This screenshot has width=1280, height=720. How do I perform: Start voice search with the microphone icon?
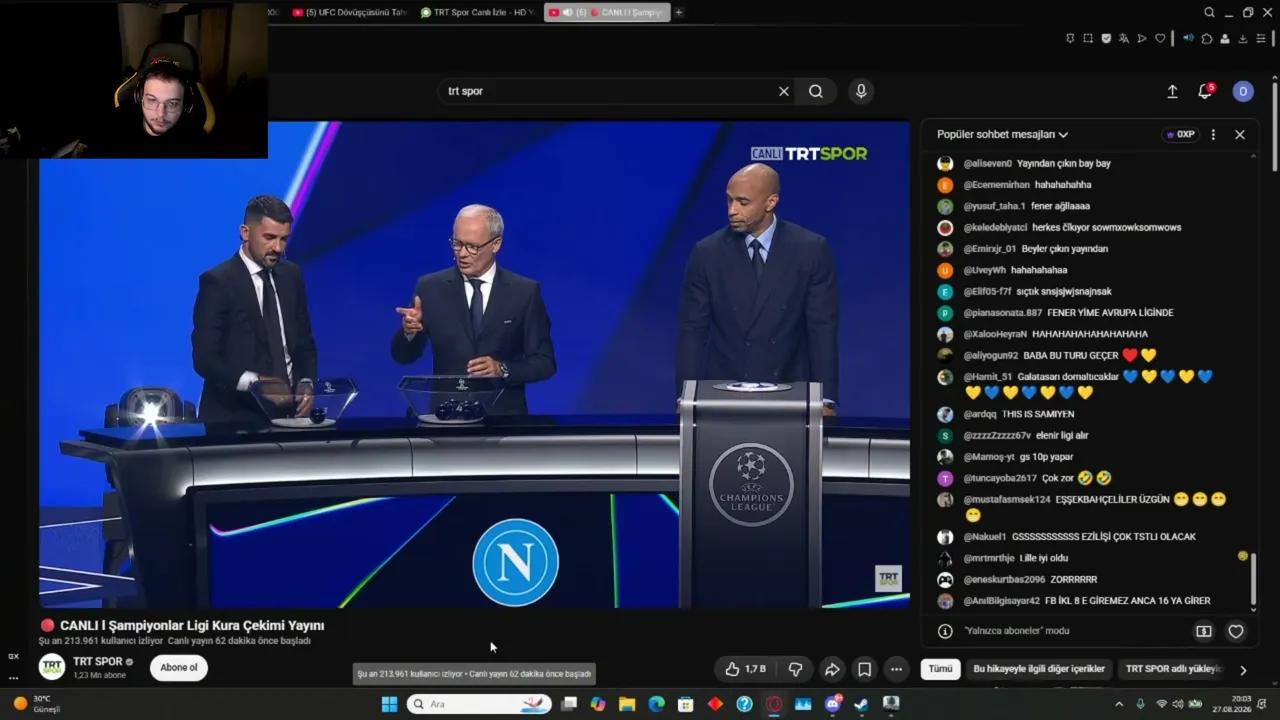(x=861, y=91)
